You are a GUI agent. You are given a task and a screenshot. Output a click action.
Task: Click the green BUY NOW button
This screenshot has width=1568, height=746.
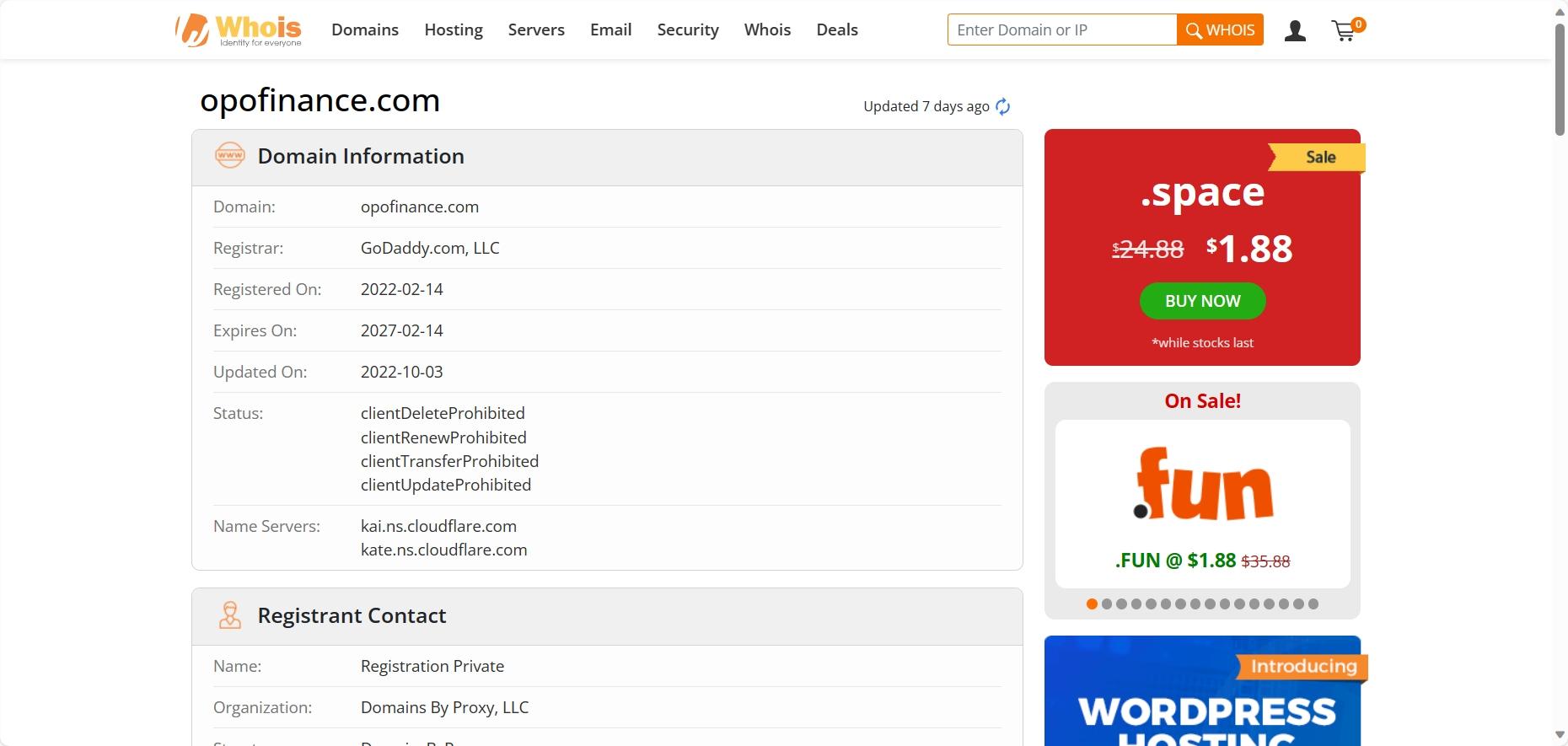1202,301
